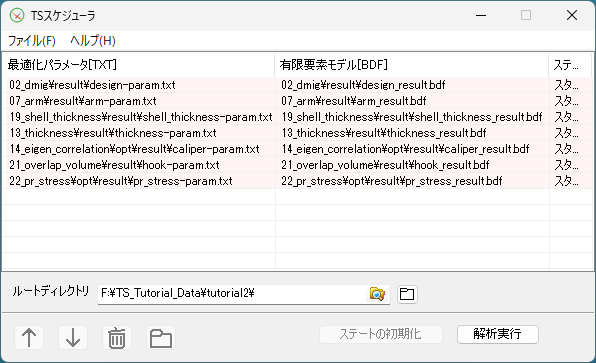The height and width of the screenshot is (363, 596).
Task: Click the open folder icon beside trash
Action: pyautogui.click(x=161, y=338)
